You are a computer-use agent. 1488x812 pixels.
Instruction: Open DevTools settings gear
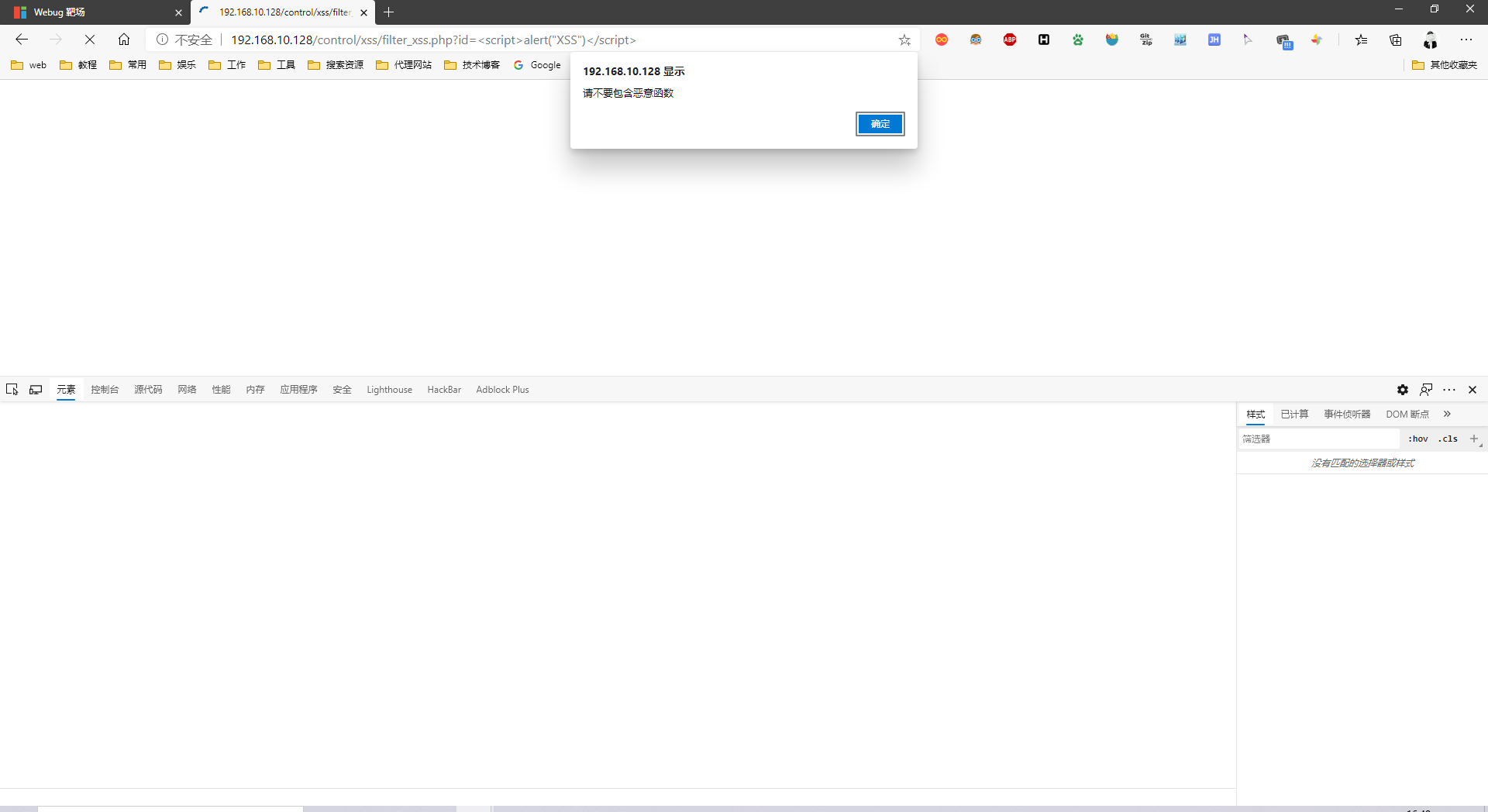pos(1403,390)
